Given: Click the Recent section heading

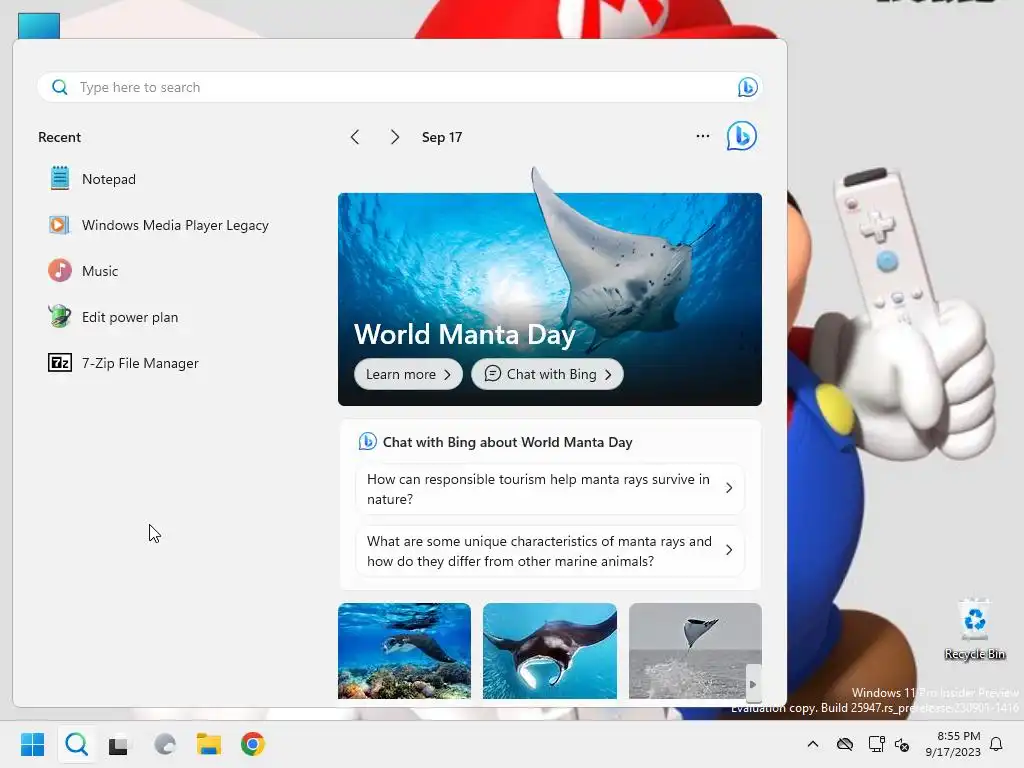Looking at the screenshot, I should pyautogui.click(x=59, y=137).
